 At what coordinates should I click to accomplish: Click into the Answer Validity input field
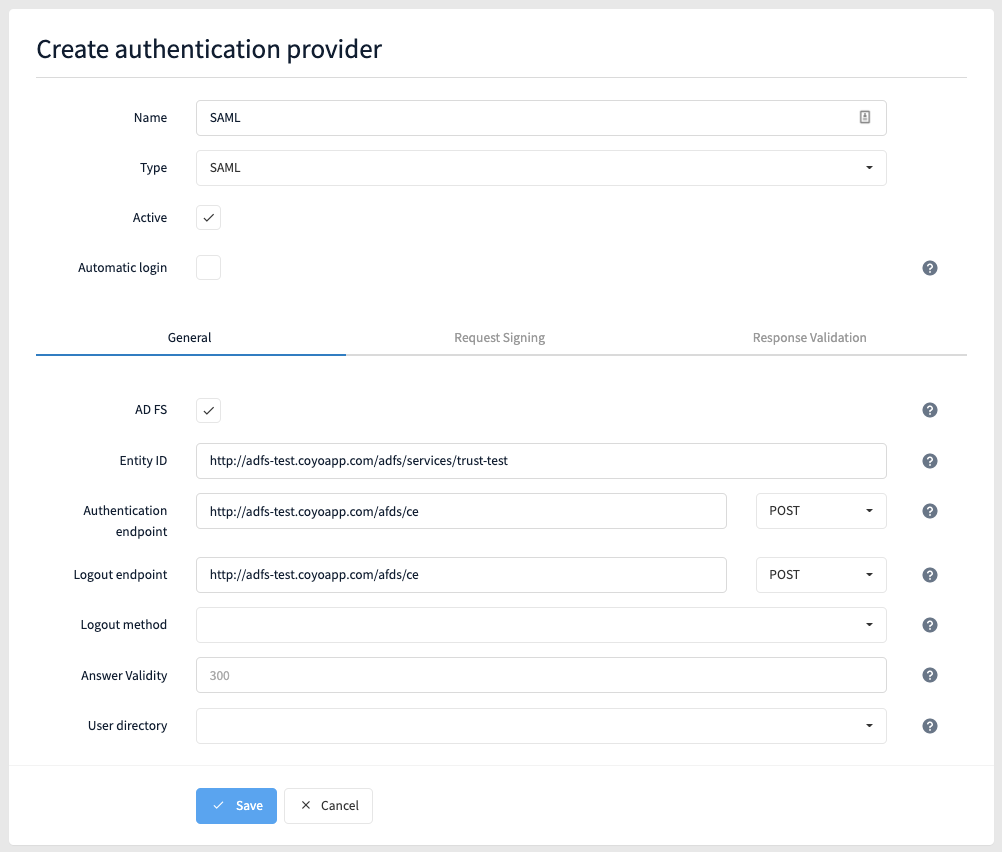541,676
